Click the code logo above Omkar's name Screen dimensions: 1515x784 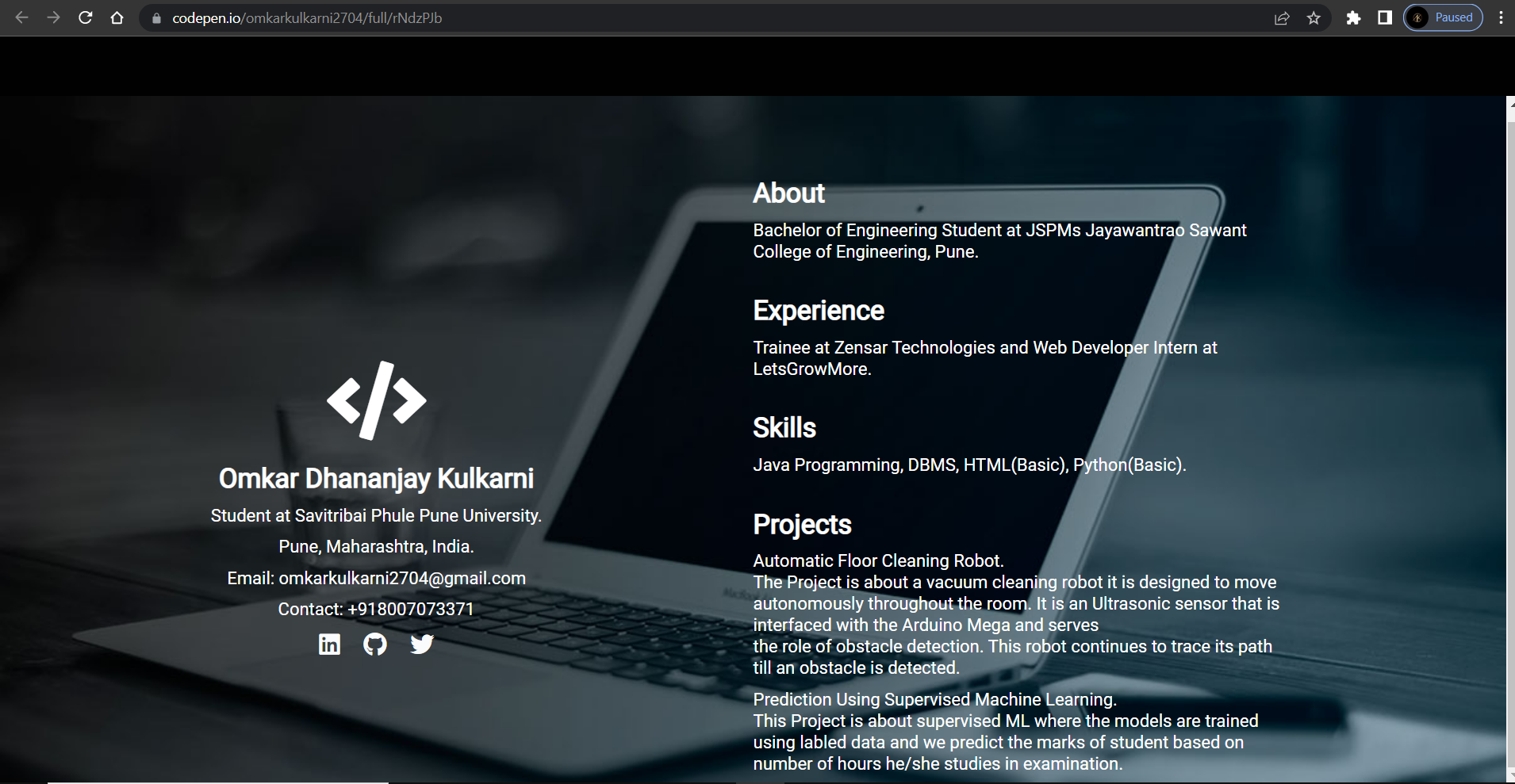pos(375,401)
